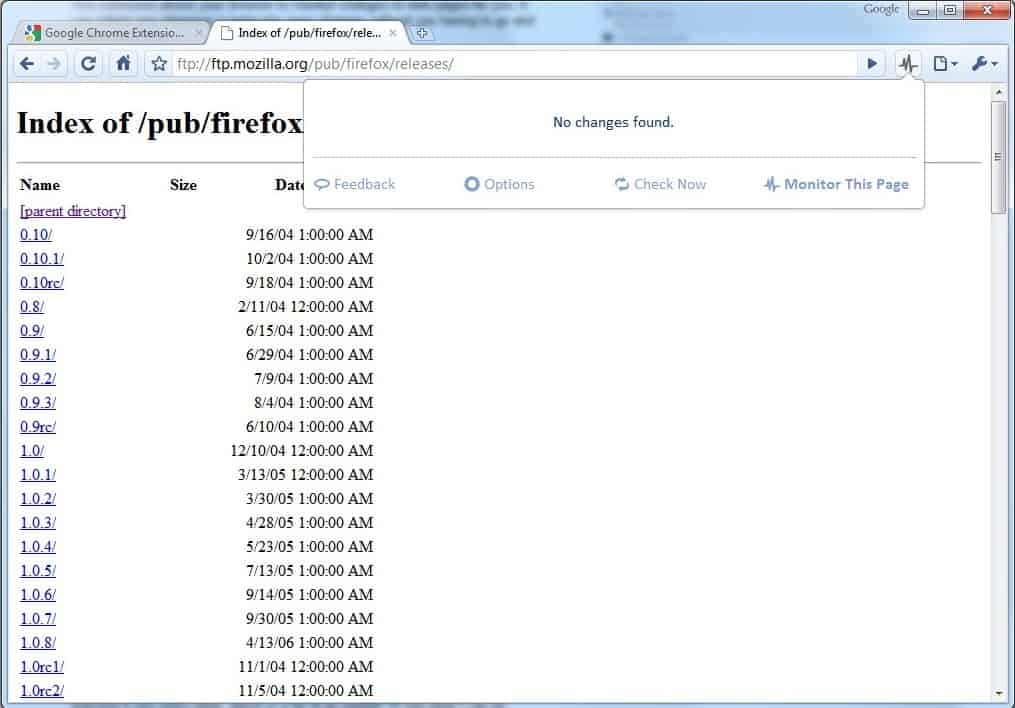The height and width of the screenshot is (708, 1015).
Task: Close the Index of /pub/firefox tab
Action: tap(393, 33)
